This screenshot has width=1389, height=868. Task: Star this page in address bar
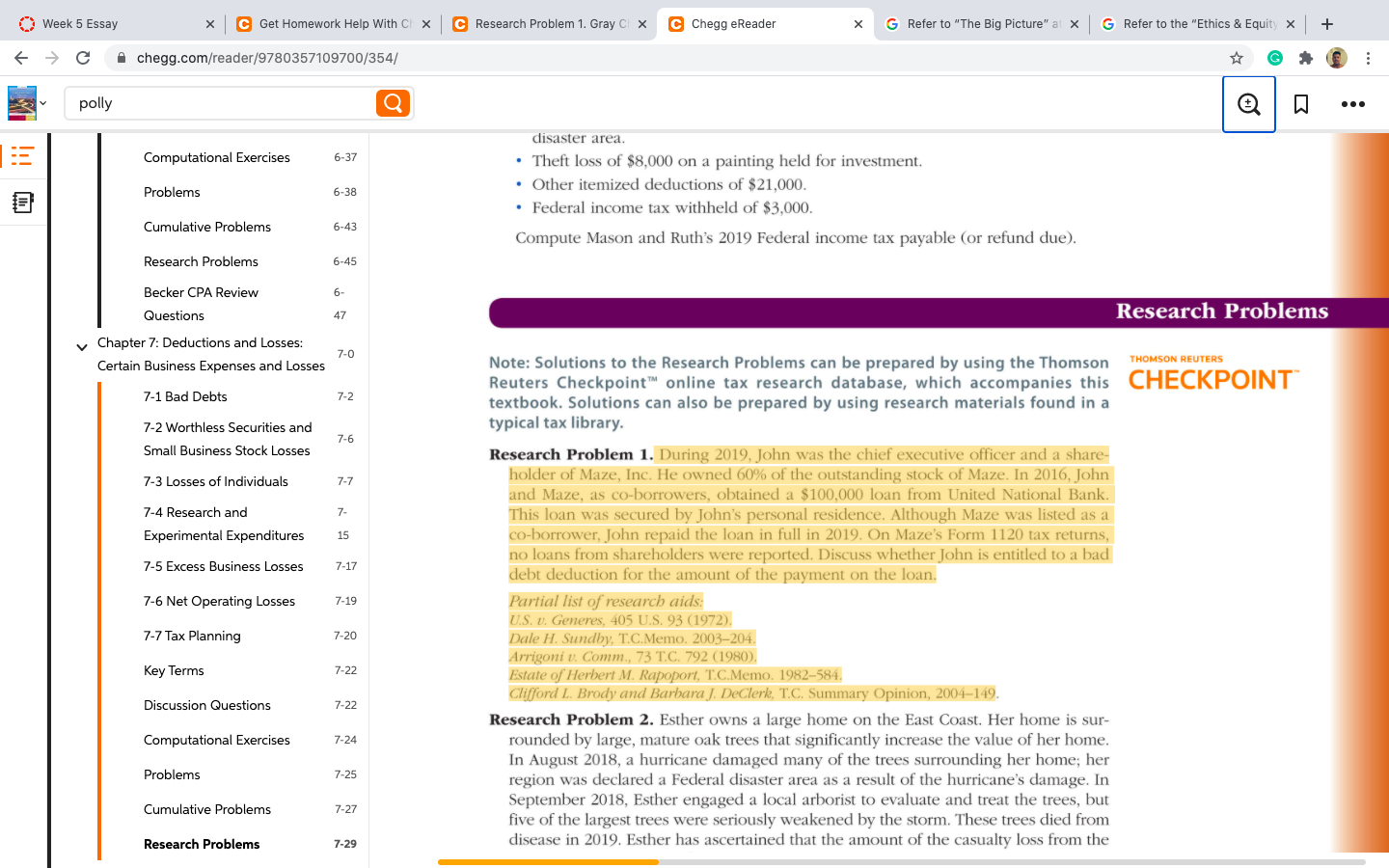1237,58
